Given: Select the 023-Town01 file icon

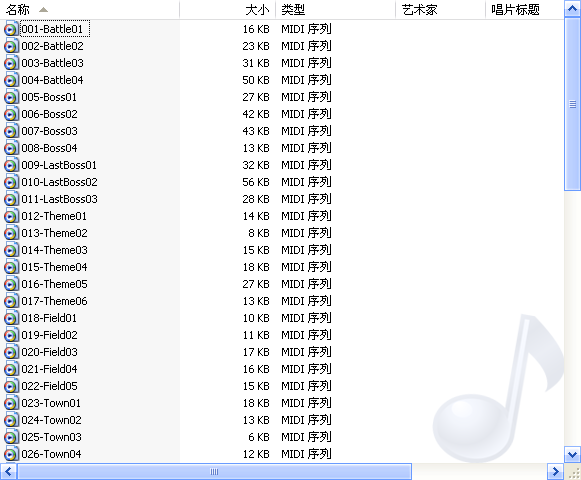Looking at the screenshot, I should (x=11, y=403).
